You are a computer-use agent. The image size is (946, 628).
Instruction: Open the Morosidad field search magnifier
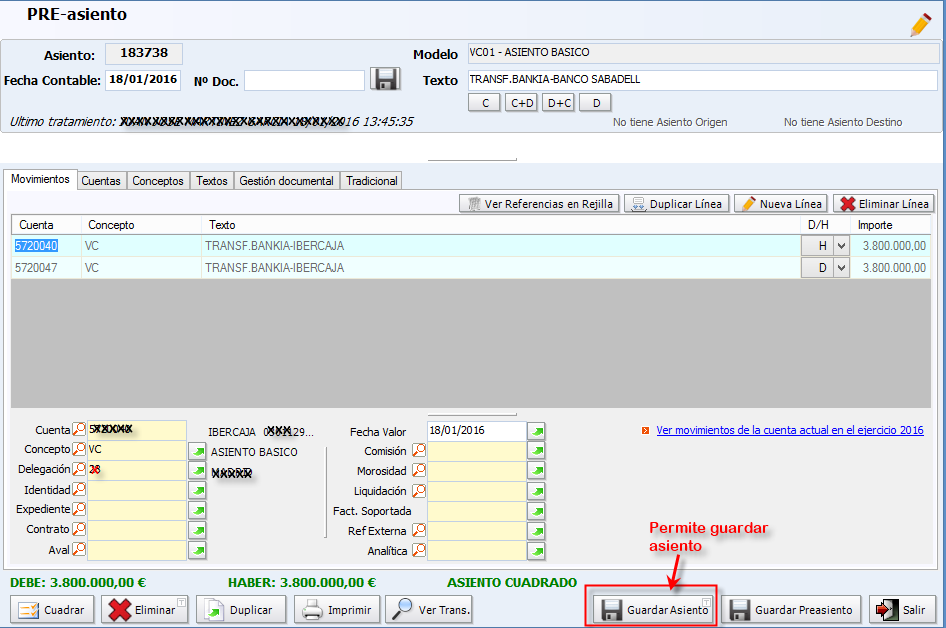point(419,471)
